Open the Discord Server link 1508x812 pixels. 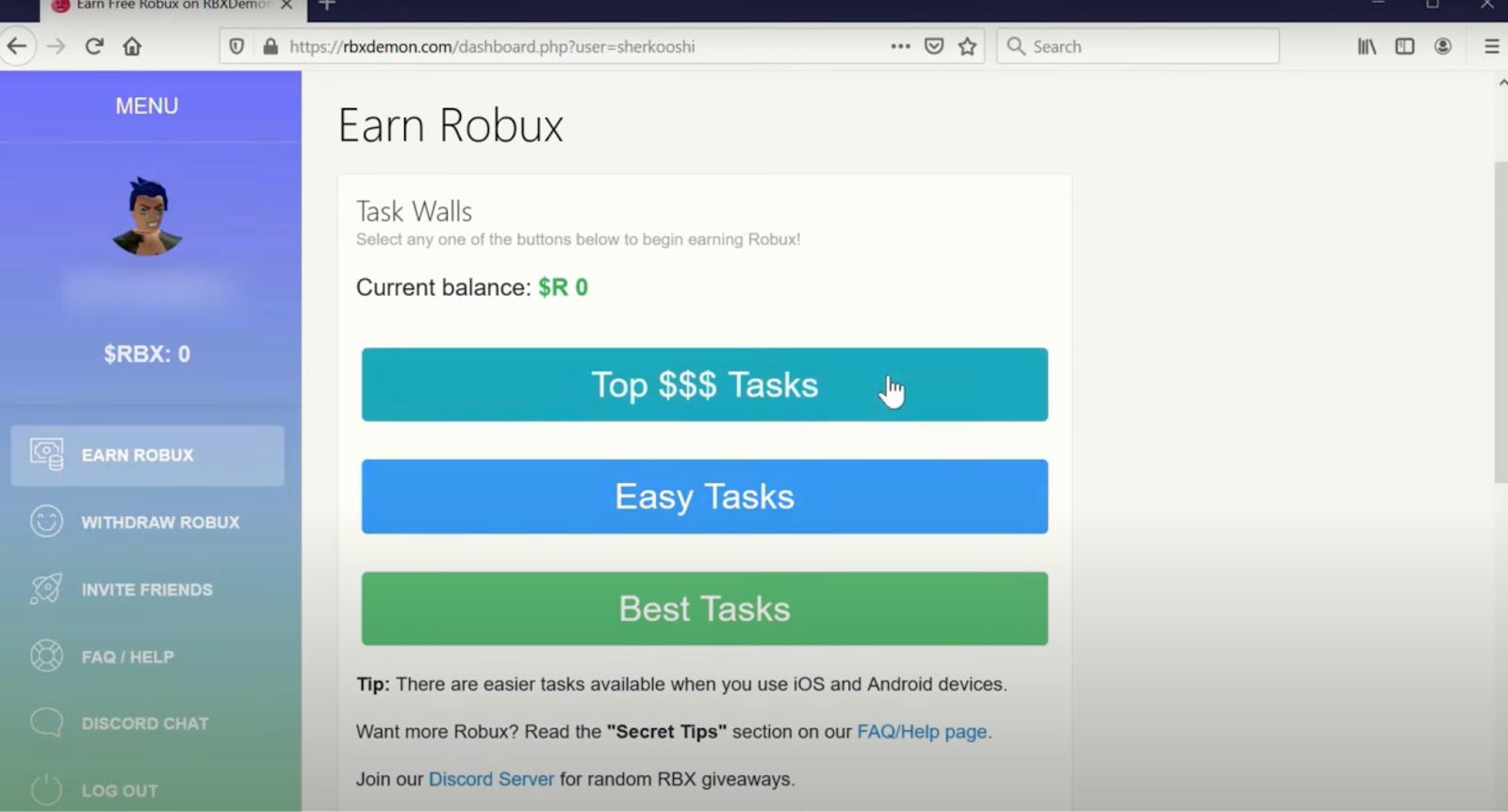(x=491, y=779)
